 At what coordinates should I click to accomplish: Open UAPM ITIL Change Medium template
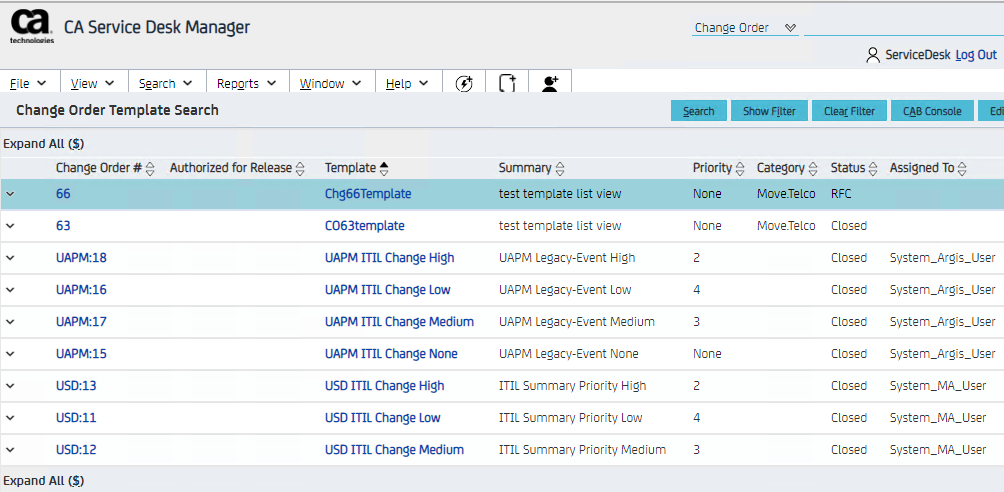400,322
